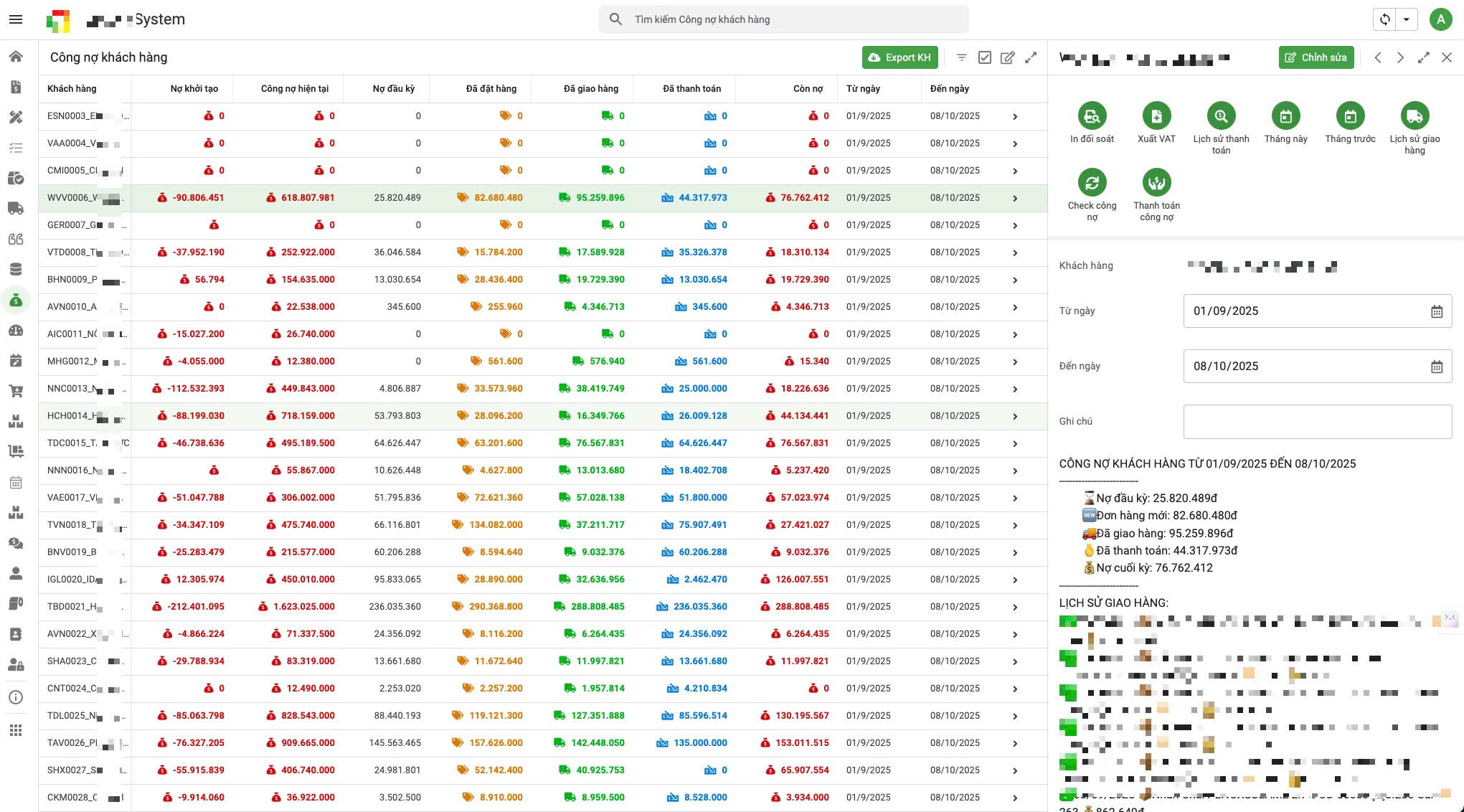Expand row TBD0021 with its chevron

click(1015, 607)
